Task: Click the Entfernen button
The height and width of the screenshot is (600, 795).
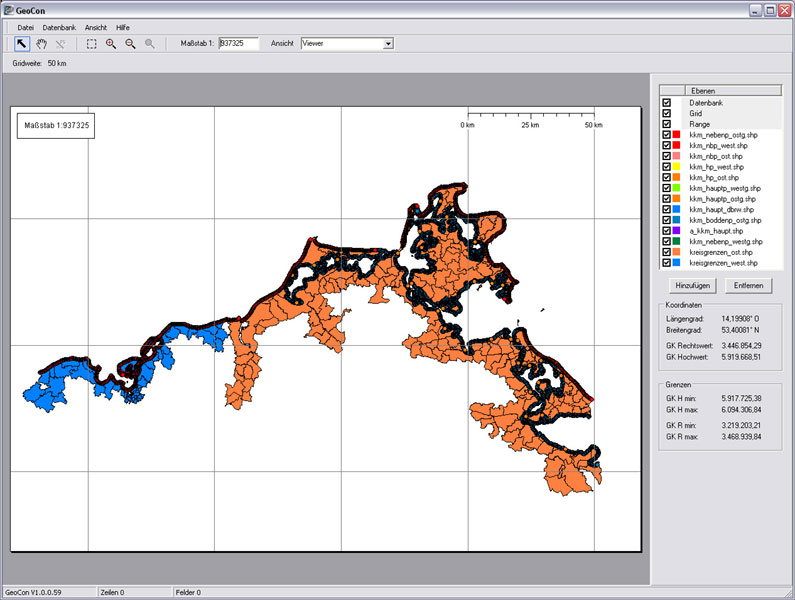Action: [749, 285]
